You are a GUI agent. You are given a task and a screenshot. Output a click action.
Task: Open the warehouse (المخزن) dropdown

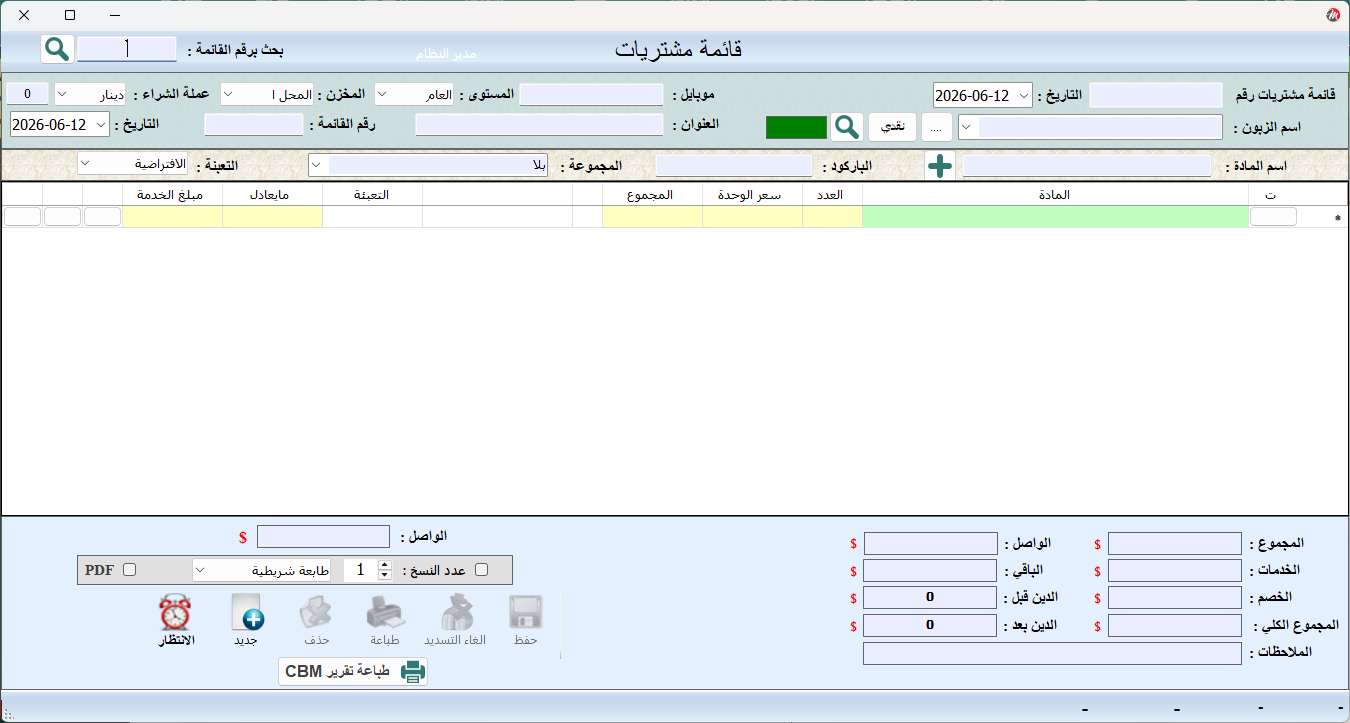[x=228, y=94]
